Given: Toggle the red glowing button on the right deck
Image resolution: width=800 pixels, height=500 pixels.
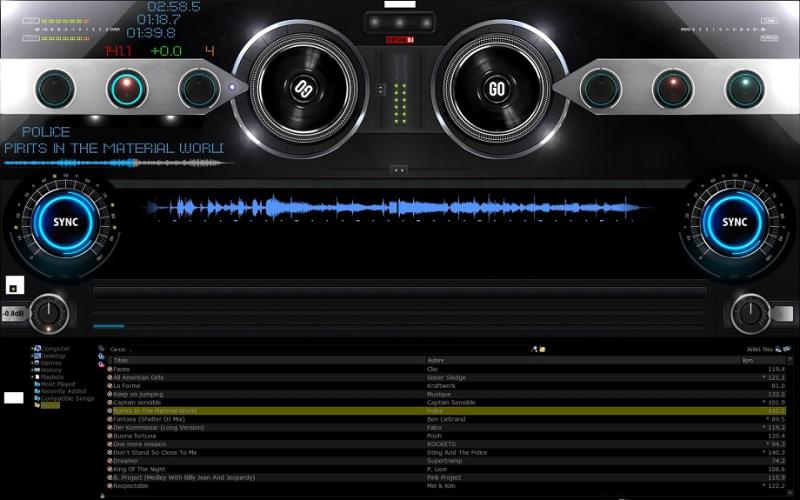Looking at the screenshot, I should (x=673, y=89).
